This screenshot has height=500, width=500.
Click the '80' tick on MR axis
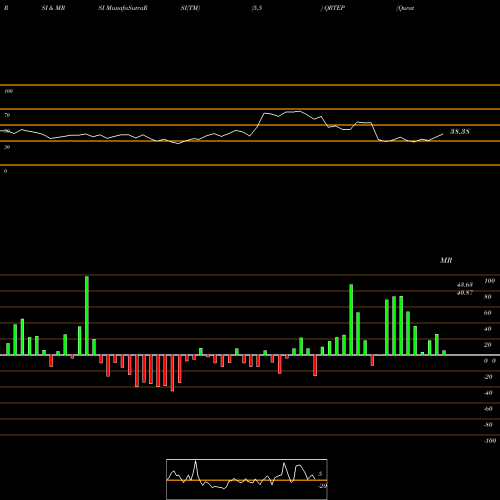click(488, 297)
